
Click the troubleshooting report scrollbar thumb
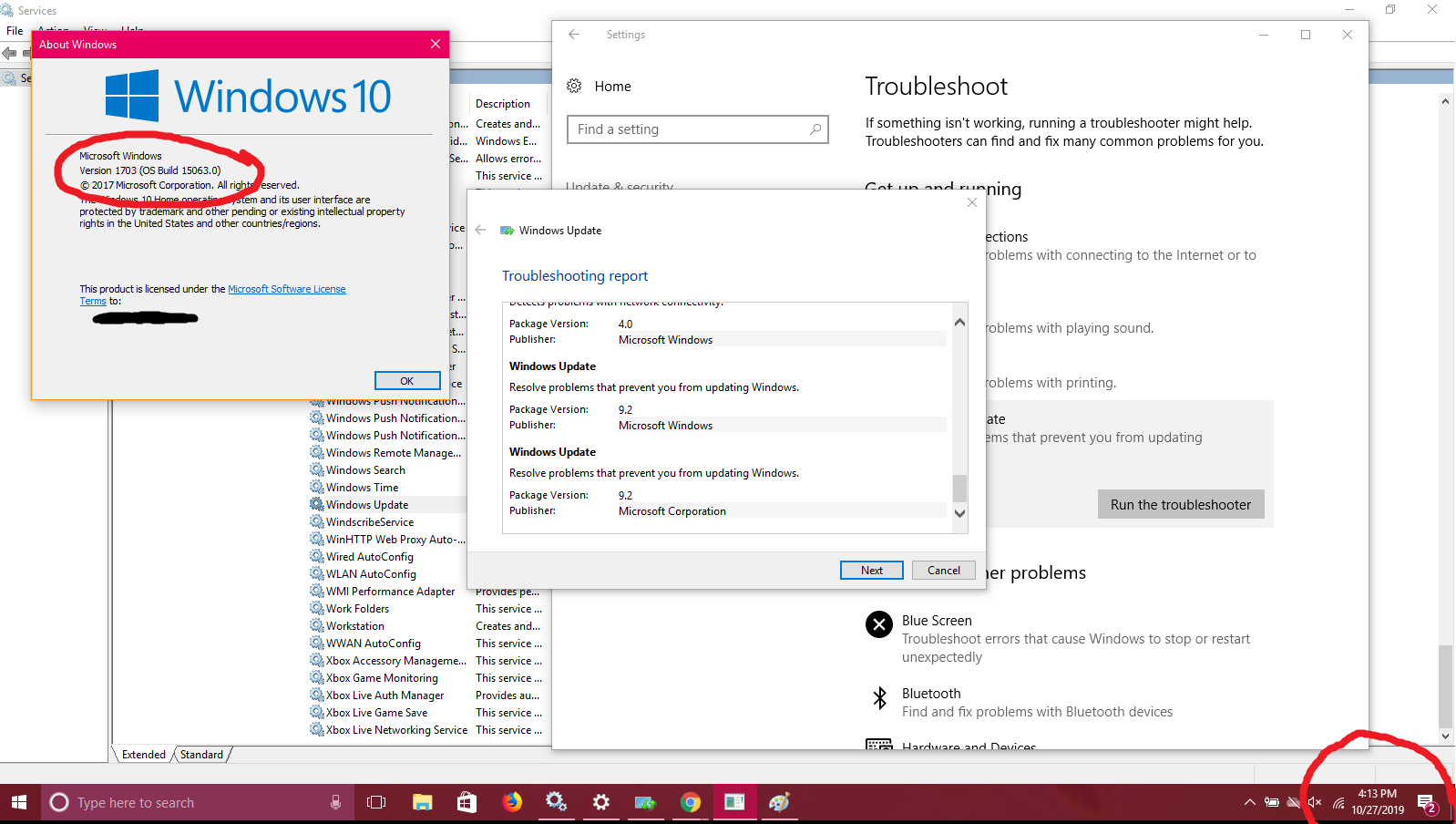pyautogui.click(x=959, y=488)
